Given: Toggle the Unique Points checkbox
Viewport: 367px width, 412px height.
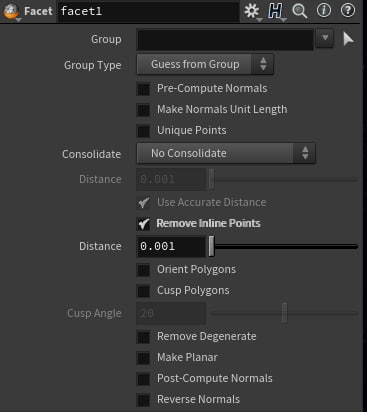Looking at the screenshot, I should click(x=144, y=131).
